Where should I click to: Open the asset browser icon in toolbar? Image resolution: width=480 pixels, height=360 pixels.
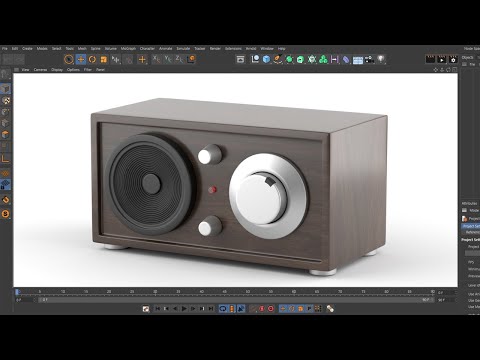(x=240, y=59)
